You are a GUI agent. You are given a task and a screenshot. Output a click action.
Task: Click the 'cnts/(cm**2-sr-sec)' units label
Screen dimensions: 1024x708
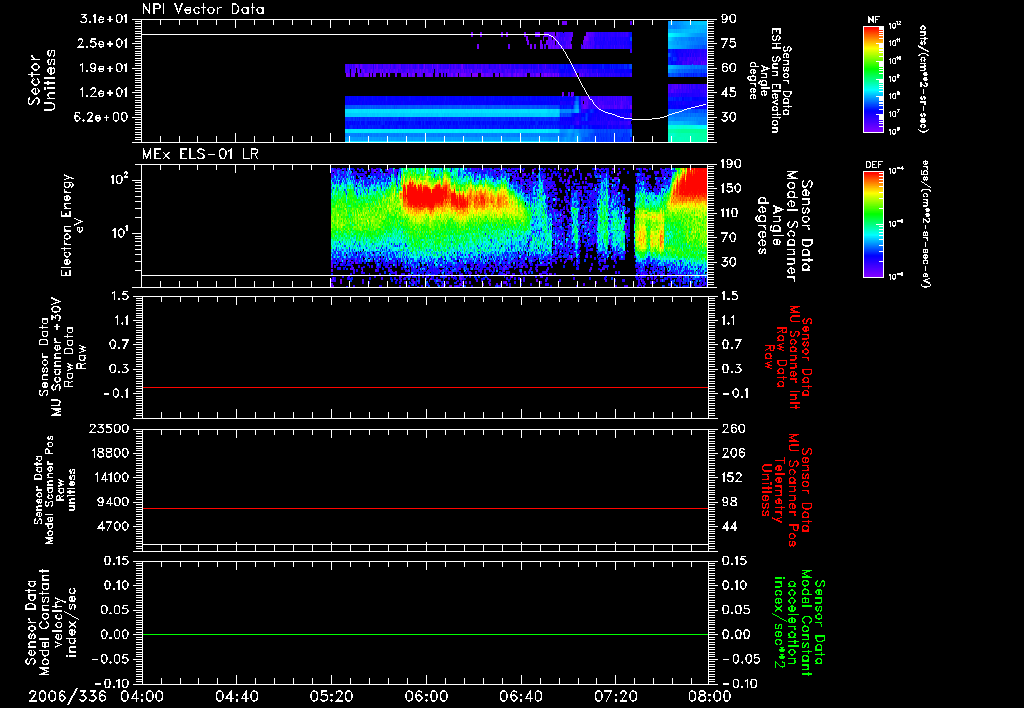[923, 78]
